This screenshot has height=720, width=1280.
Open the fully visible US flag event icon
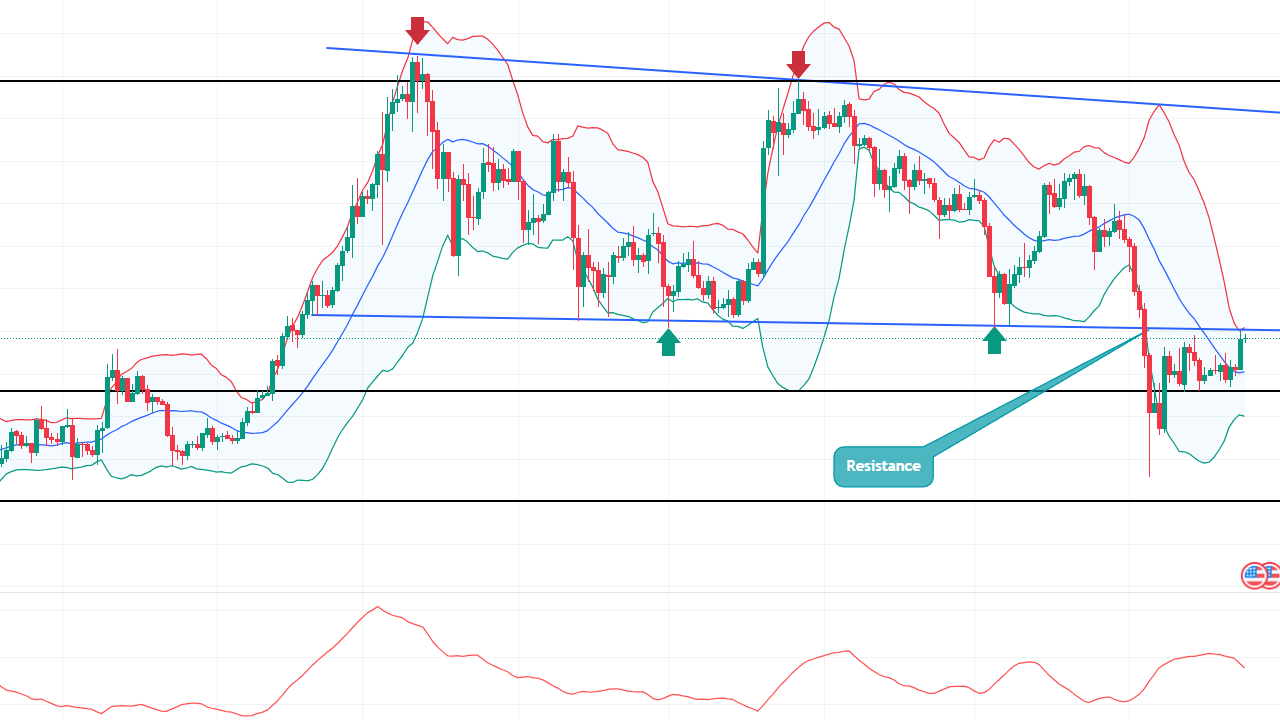[1253, 575]
